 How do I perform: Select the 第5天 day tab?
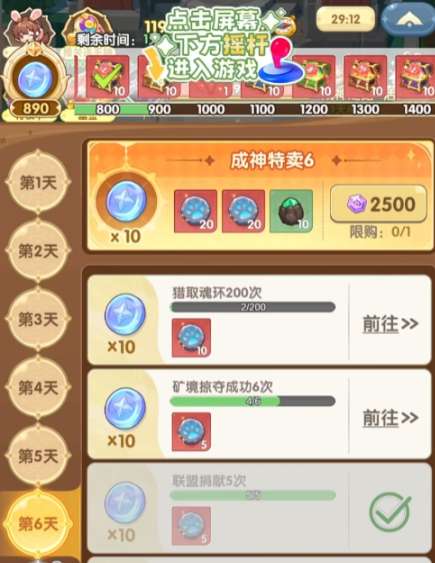coord(38,456)
